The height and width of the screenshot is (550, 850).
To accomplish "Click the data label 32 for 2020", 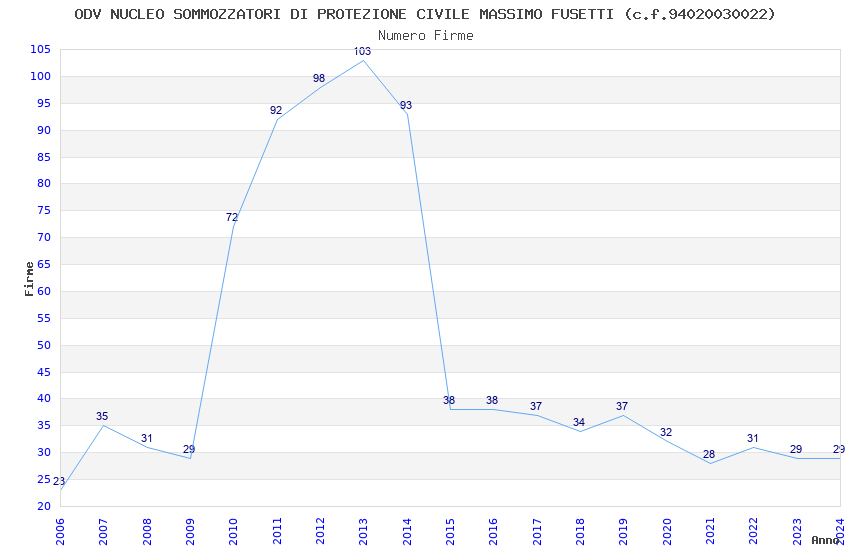I will 666,432.
